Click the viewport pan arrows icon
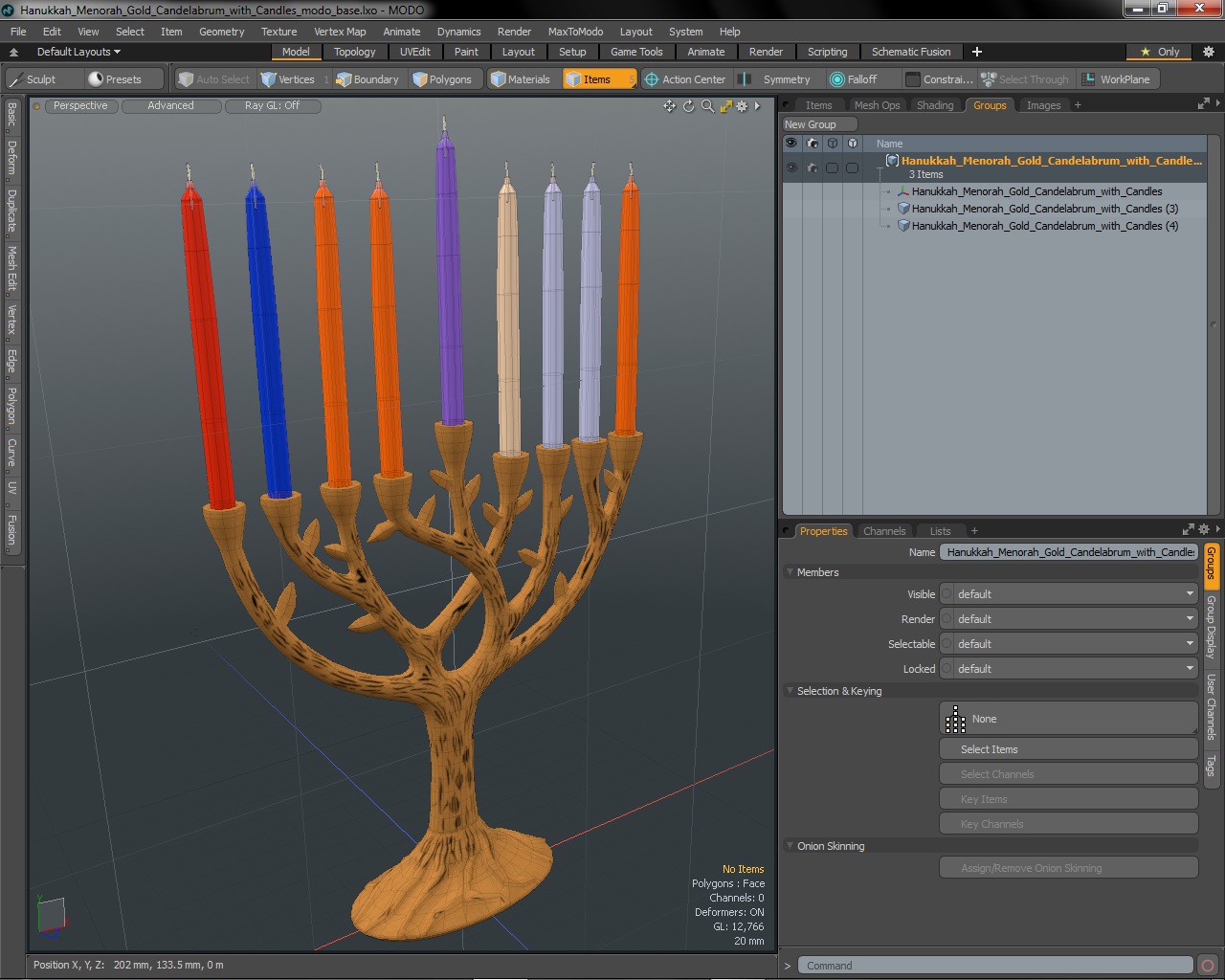The image size is (1225, 980). coord(669,106)
